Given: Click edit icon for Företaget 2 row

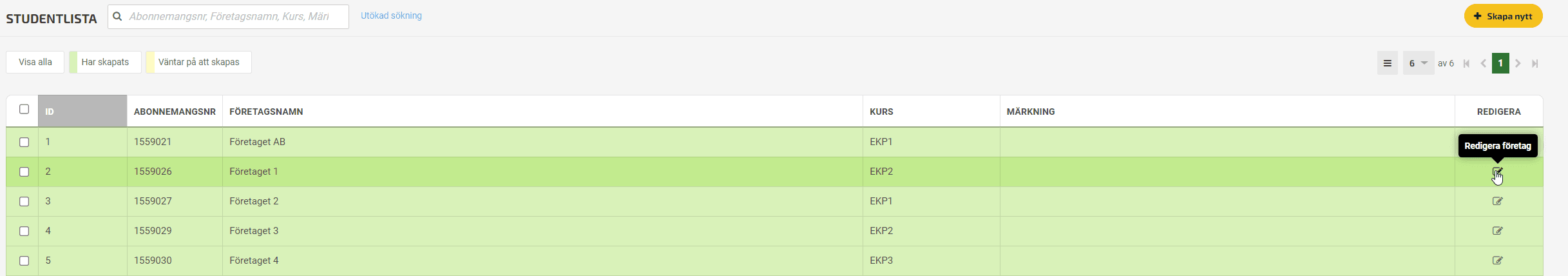Looking at the screenshot, I should pos(1497,201).
